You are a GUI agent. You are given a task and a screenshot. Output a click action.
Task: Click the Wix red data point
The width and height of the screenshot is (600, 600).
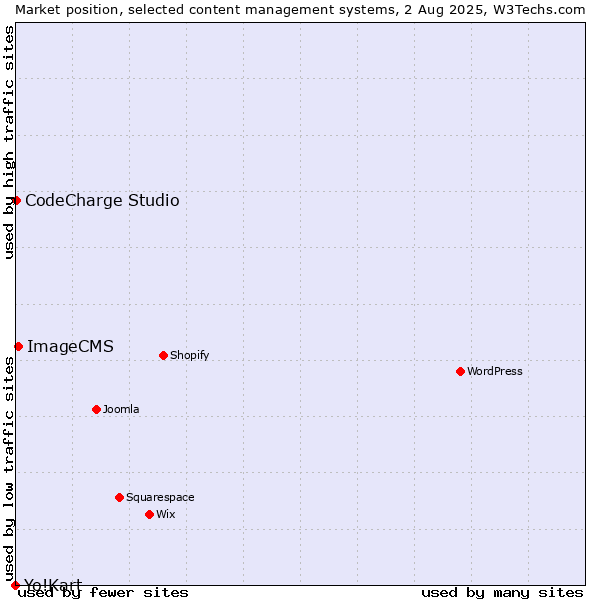click(x=150, y=514)
